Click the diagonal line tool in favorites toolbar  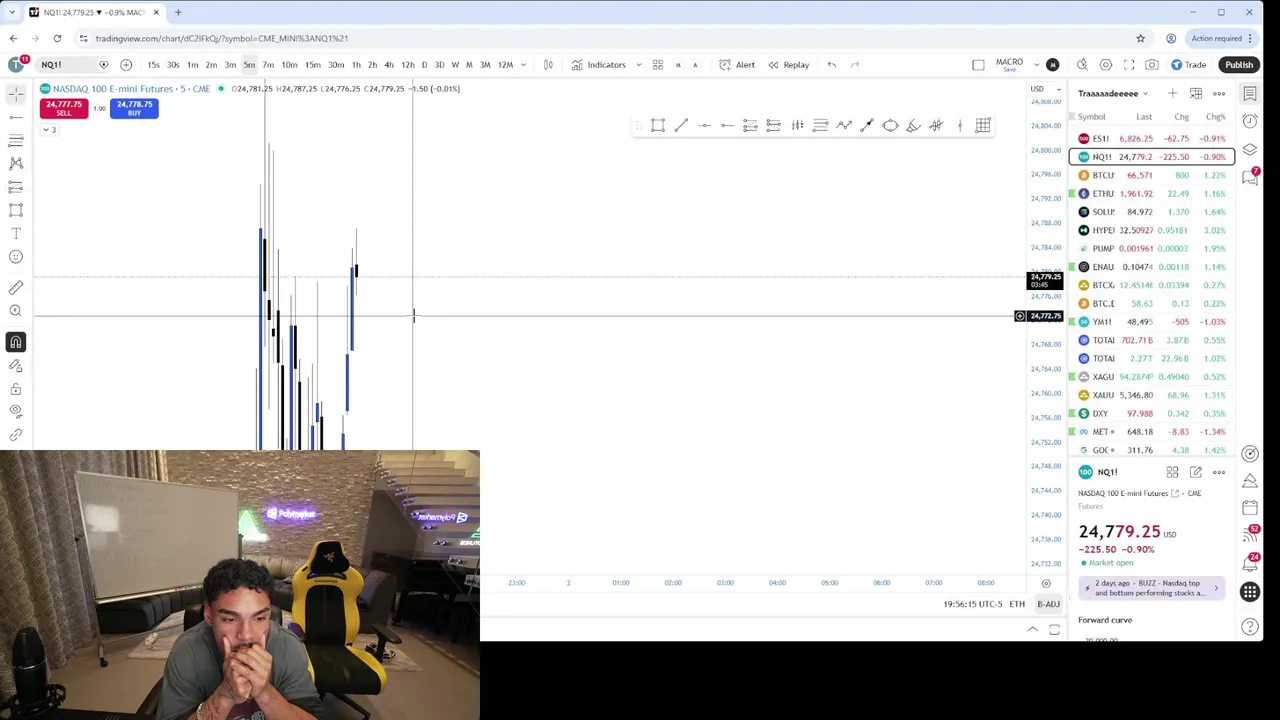pyautogui.click(x=681, y=125)
